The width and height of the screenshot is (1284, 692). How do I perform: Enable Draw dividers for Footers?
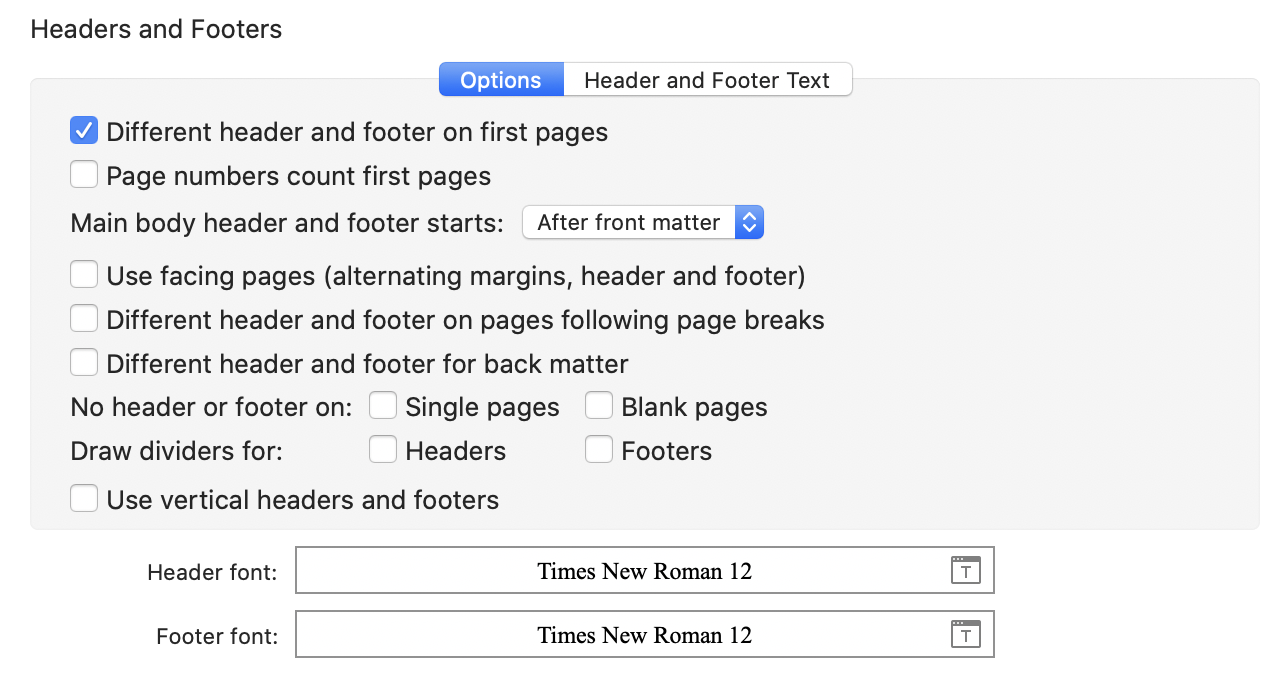(599, 450)
